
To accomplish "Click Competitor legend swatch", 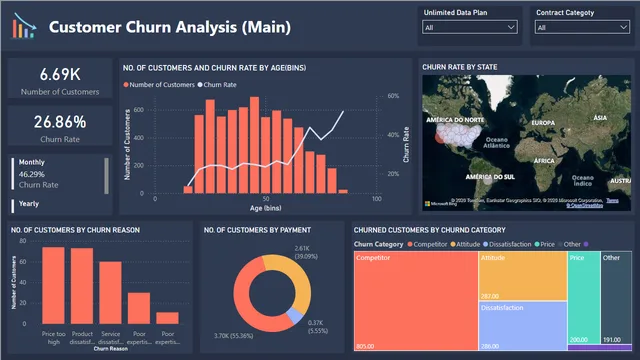I will (x=410, y=244).
